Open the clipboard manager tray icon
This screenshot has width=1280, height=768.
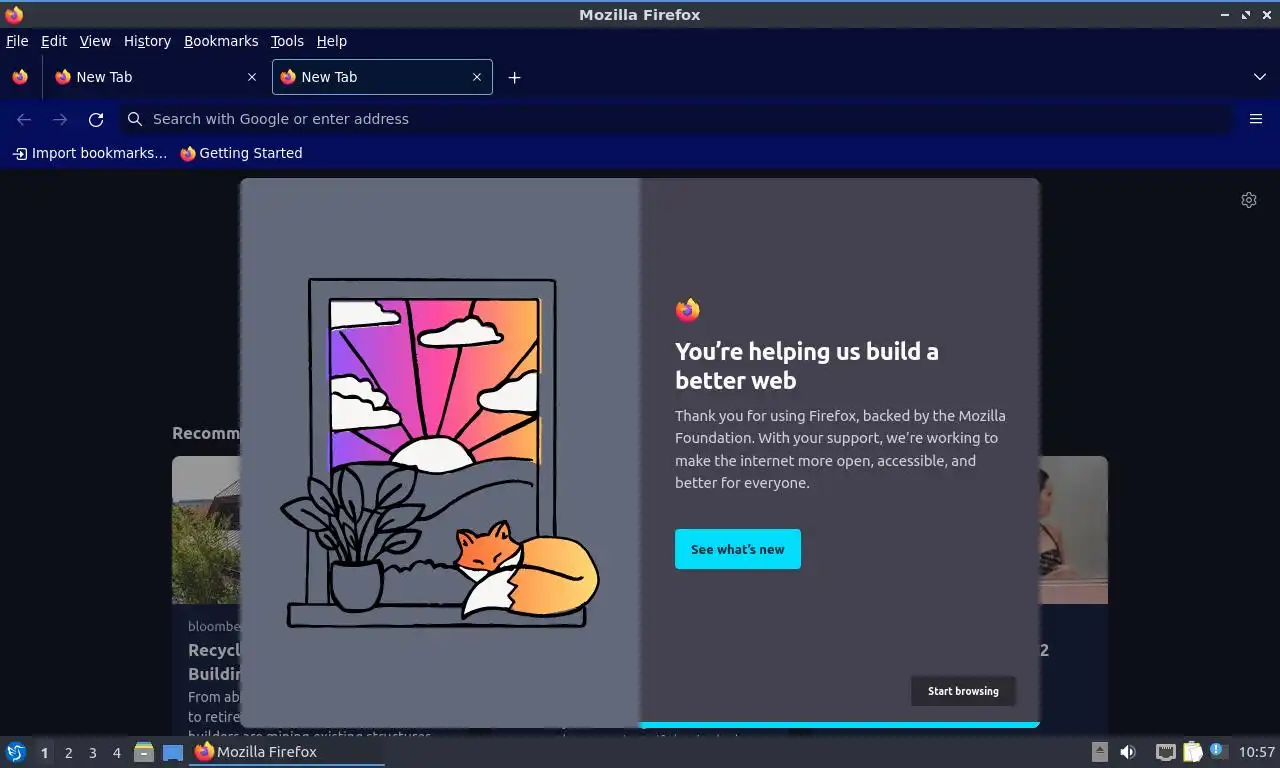pyautogui.click(x=1192, y=752)
